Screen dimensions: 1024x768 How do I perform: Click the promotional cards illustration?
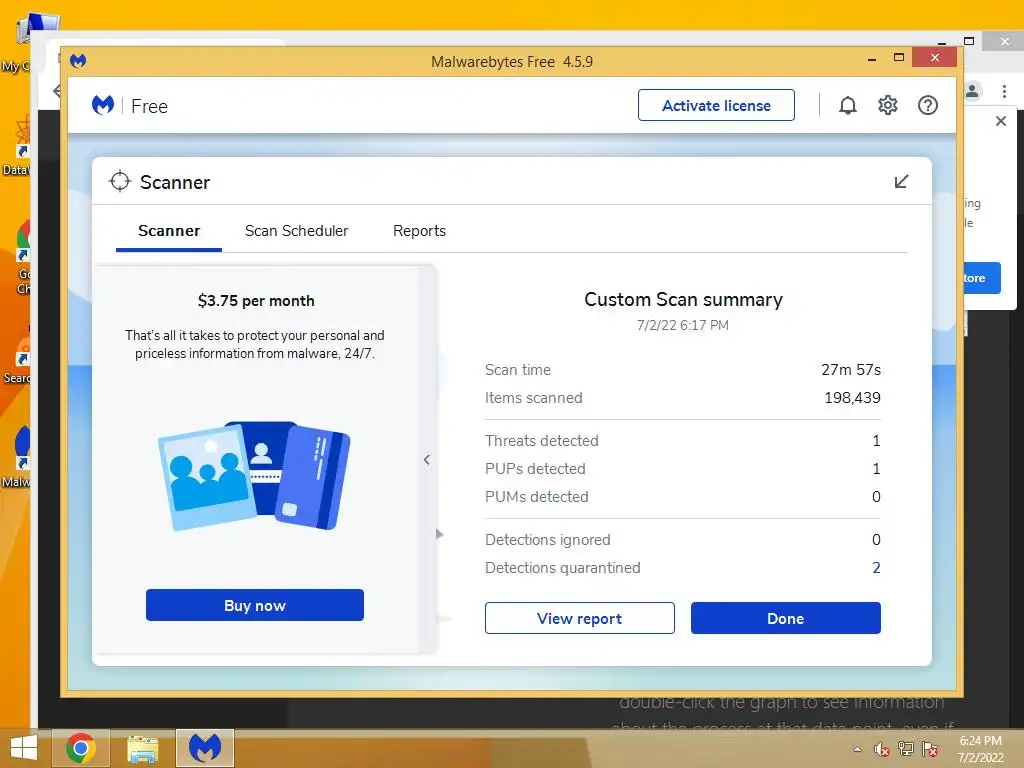click(254, 476)
